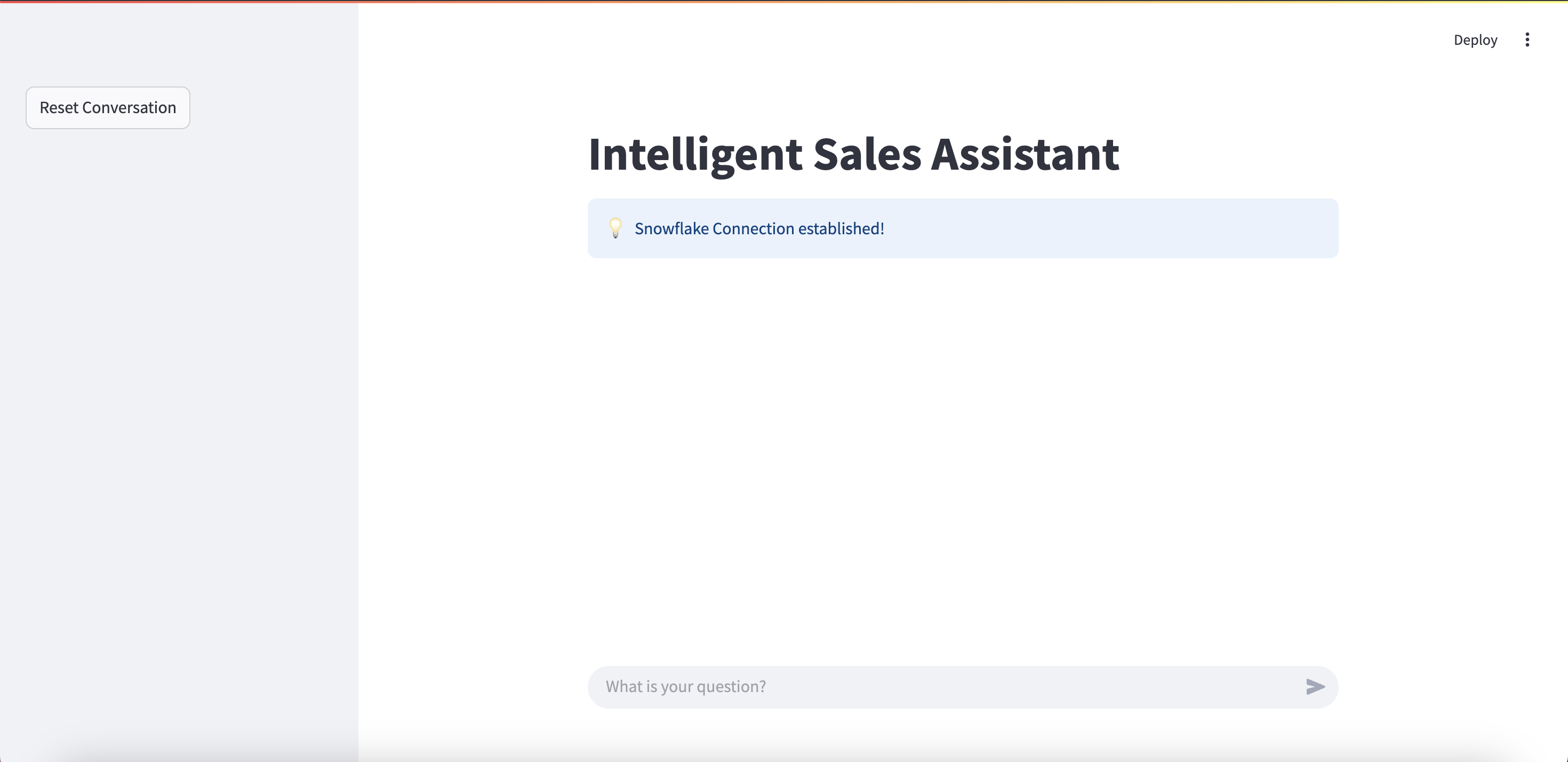Click the word 'established!' in the alert
Image resolution: width=1568 pixels, height=762 pixels.
click(x=841, y=228)
